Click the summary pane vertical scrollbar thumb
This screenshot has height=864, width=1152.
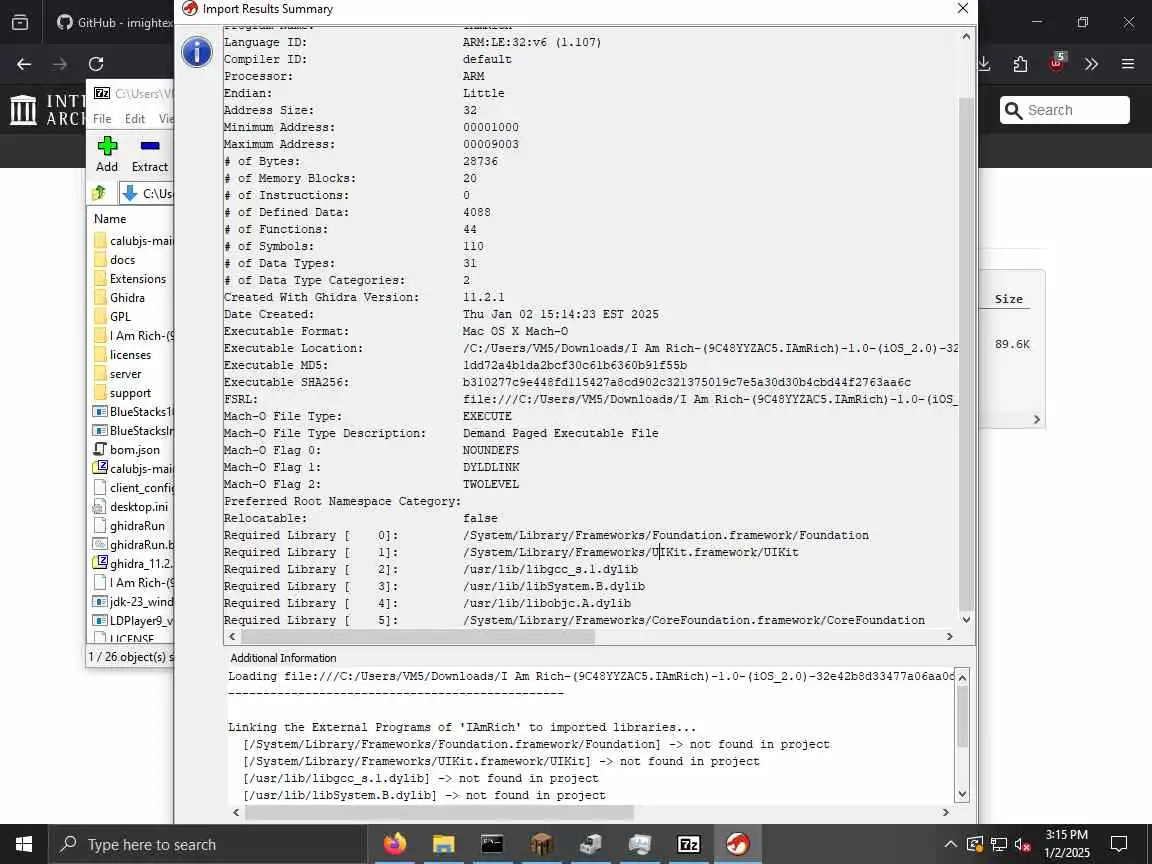click(x=966, y=352)
